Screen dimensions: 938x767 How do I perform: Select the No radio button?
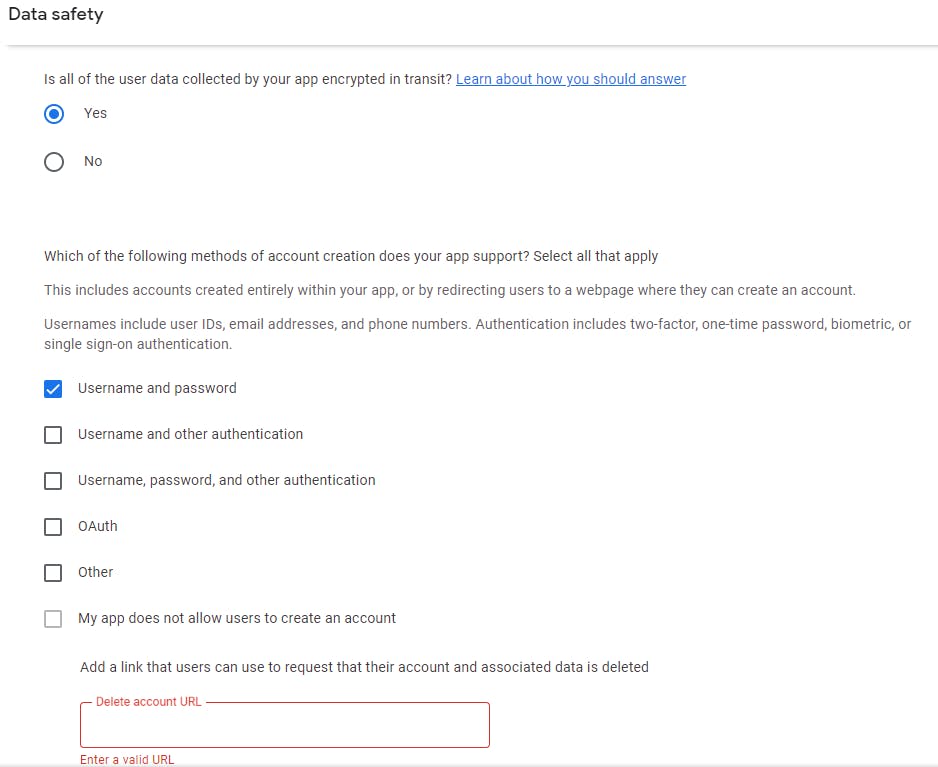click(54, 162)
